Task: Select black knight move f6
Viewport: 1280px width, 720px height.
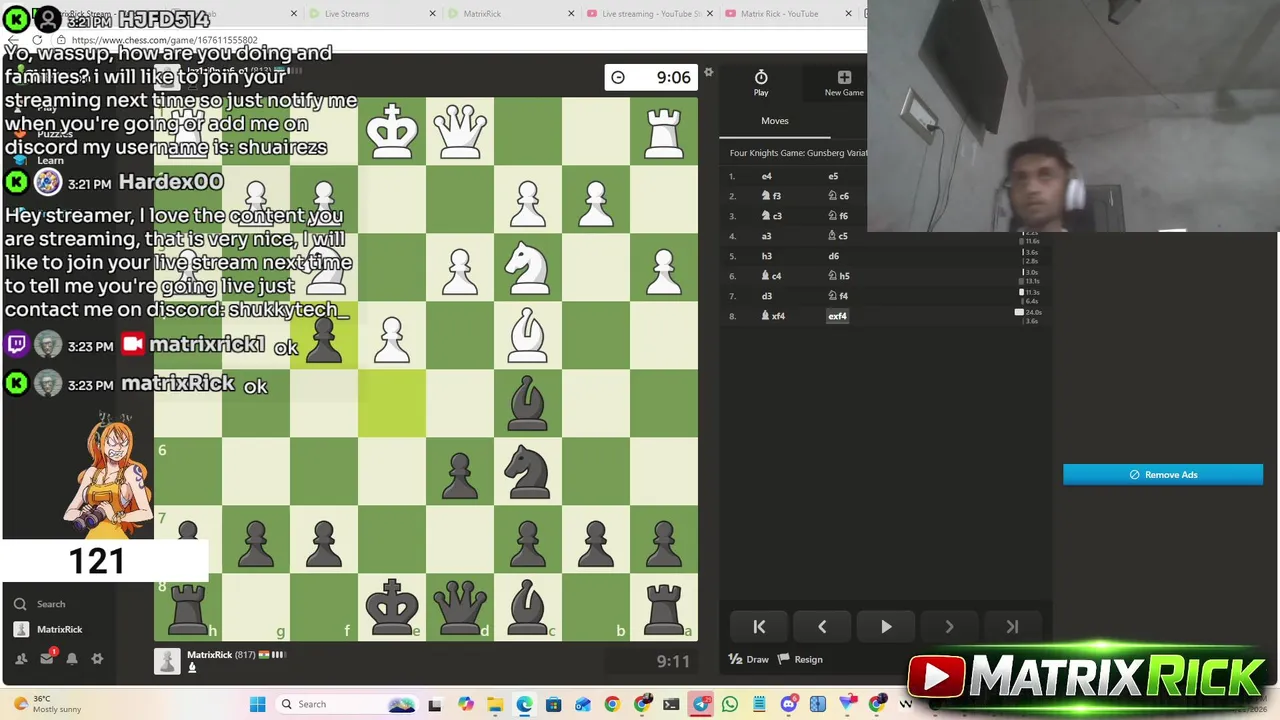Action: pos(838,216)
